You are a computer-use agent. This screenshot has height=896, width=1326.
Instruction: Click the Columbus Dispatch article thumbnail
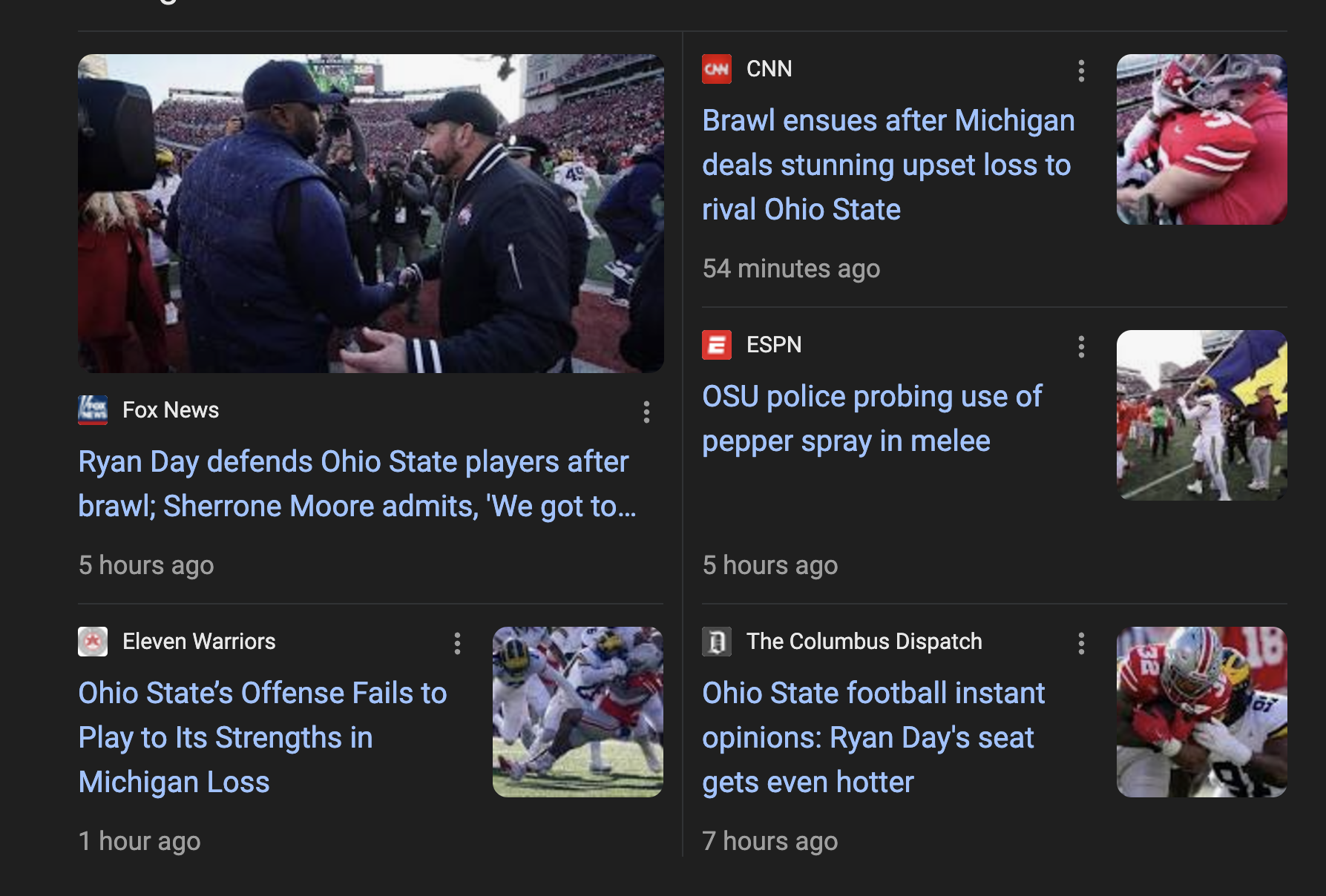[x=1201, y=712]
